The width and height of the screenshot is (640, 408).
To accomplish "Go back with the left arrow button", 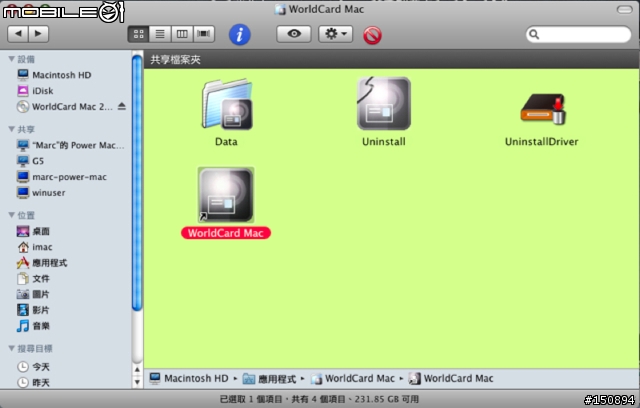I will (18, 34).
